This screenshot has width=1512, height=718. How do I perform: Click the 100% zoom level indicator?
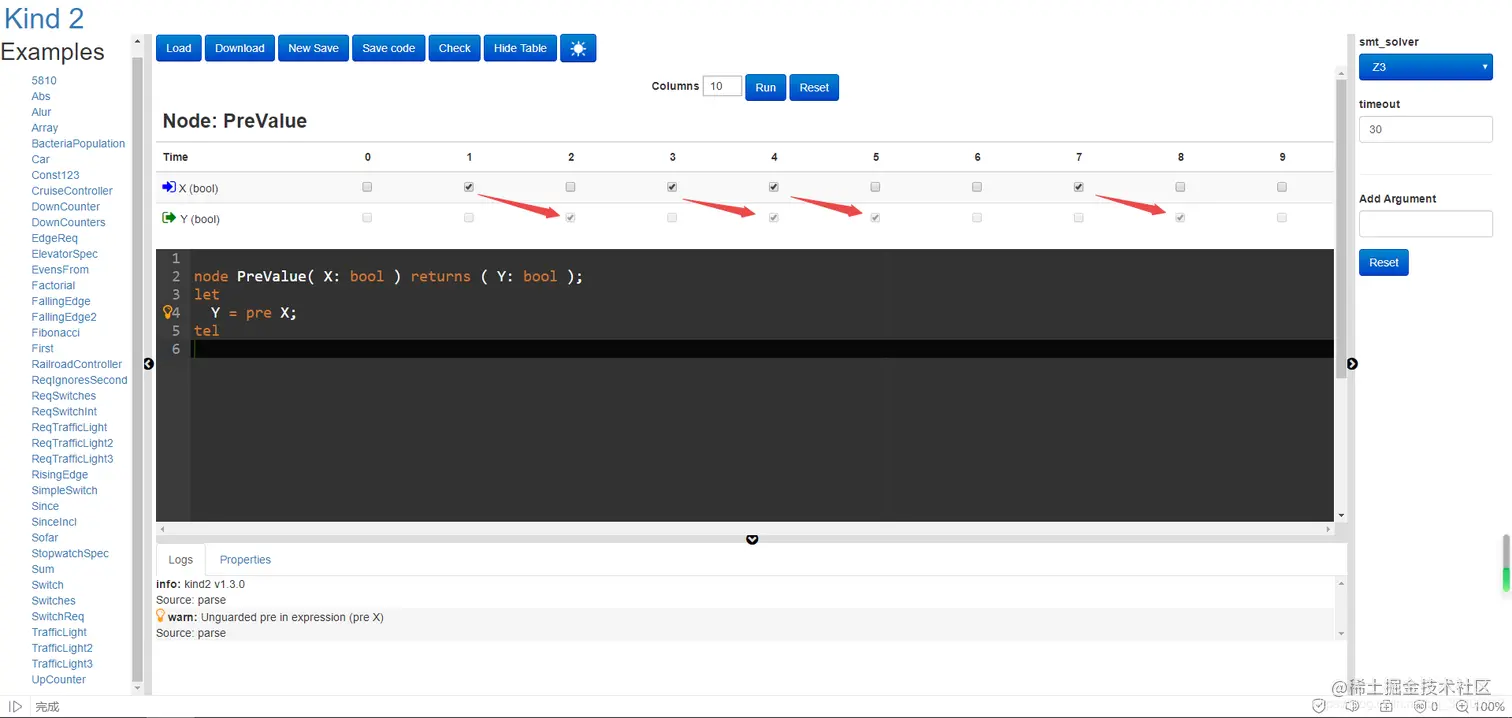1489,706
